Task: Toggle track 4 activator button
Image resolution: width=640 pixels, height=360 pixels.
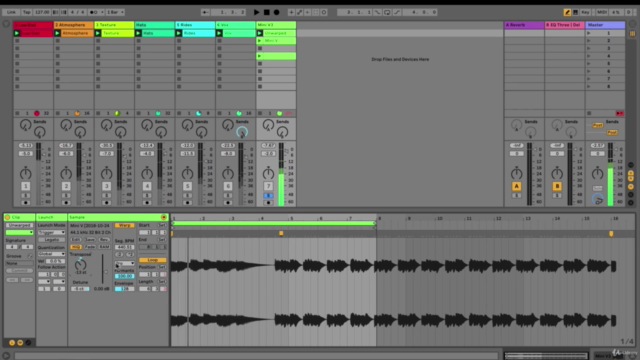Action: click(x=147, y=186)
